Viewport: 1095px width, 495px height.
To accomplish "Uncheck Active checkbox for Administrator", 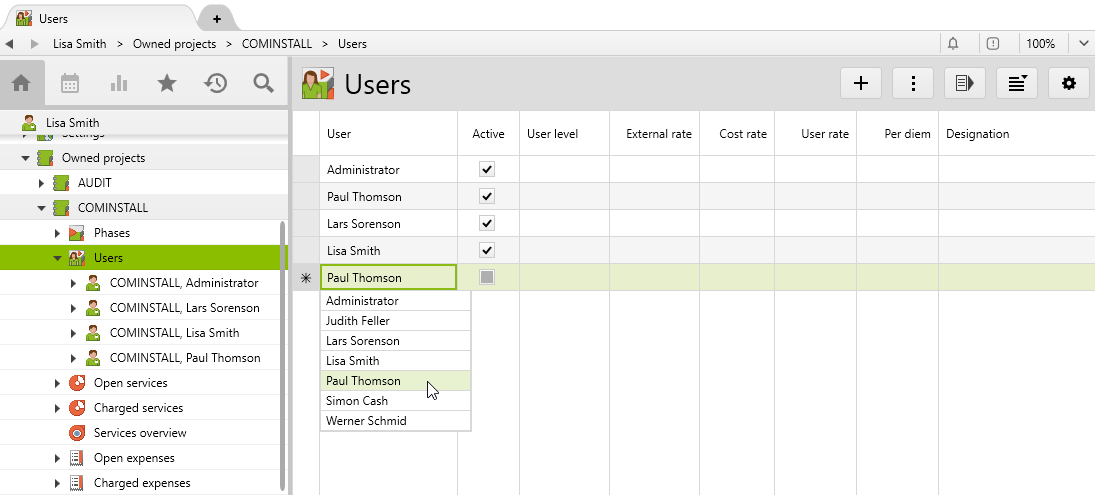I will pyautogui.click(x=487, y=170).
